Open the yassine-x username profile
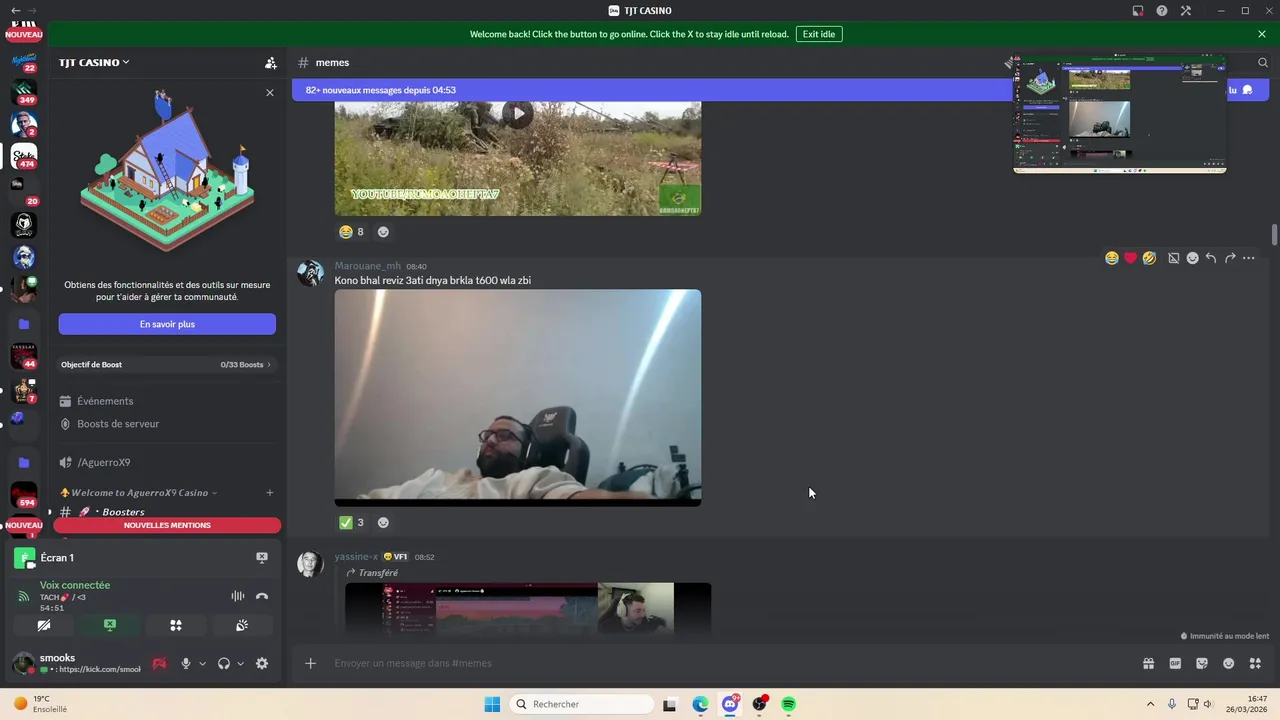Viewport: 1280px width, 720px height. click(x=356, y=556)
